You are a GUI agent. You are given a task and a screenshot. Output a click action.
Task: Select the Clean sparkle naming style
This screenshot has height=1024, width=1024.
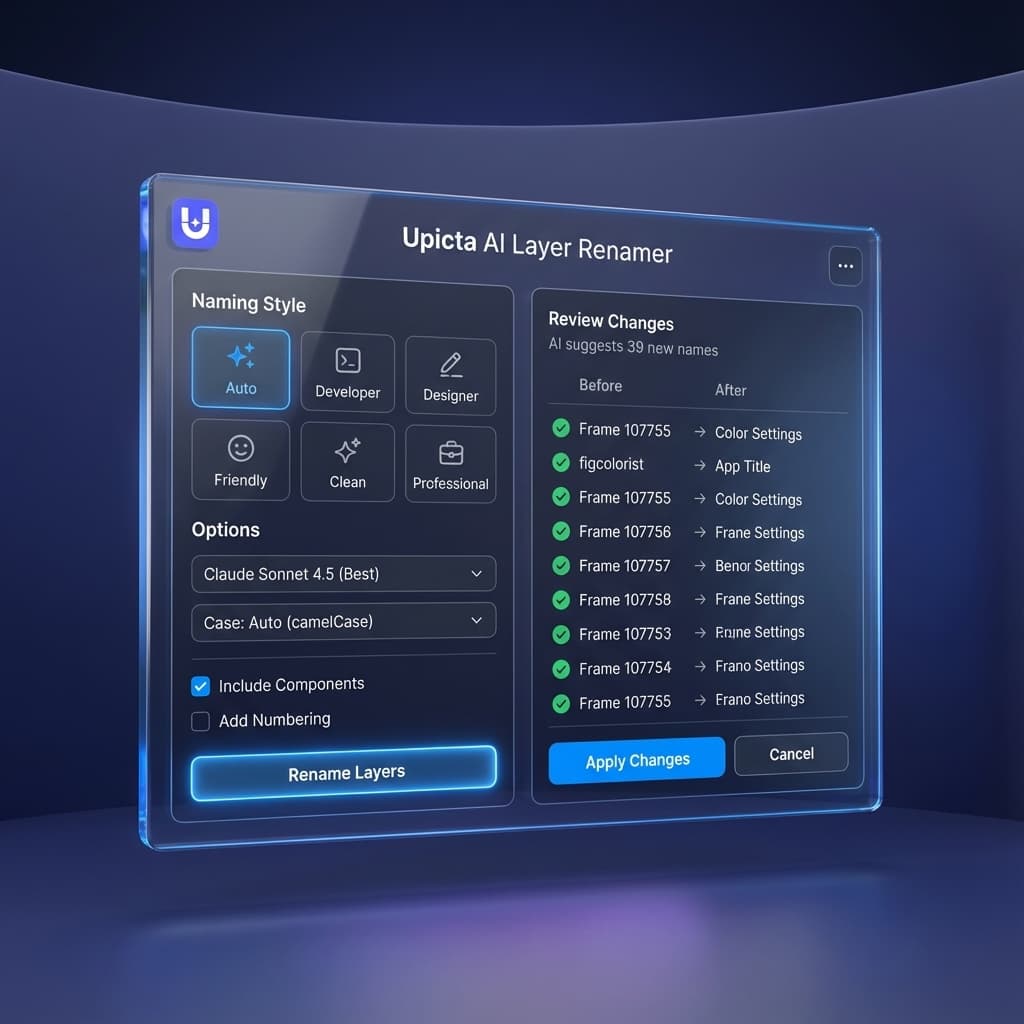[x=347, y=462]
